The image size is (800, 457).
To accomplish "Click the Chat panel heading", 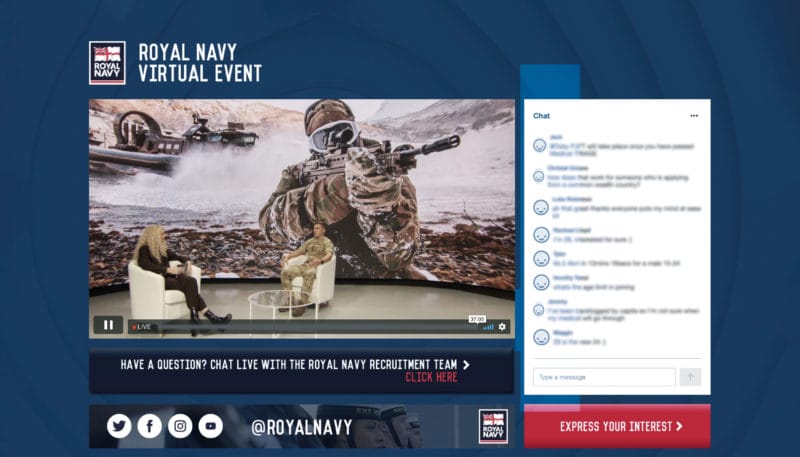I will click(541, 116).
